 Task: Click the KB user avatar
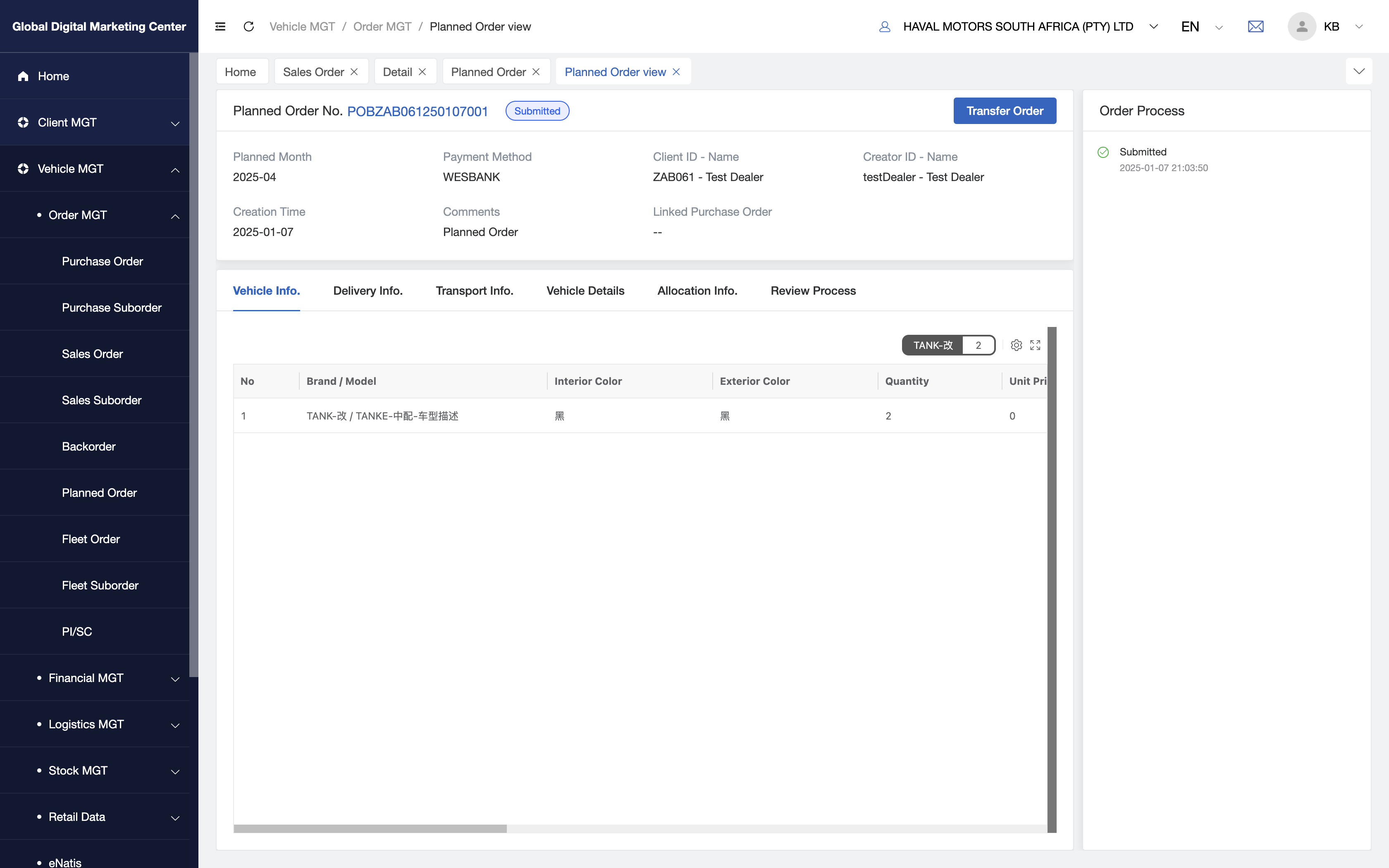coord(1301,26)
